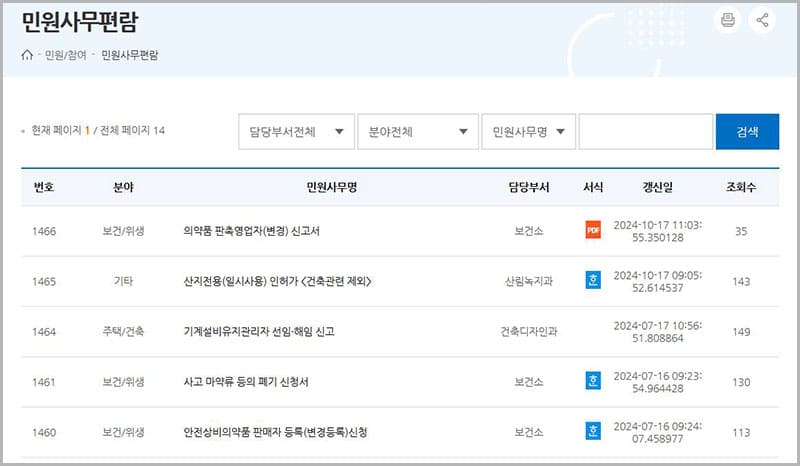Screen dimensions: 800x466
Task: Expand the 분야전체 dropdown
Action: click(x=417, y=131)
